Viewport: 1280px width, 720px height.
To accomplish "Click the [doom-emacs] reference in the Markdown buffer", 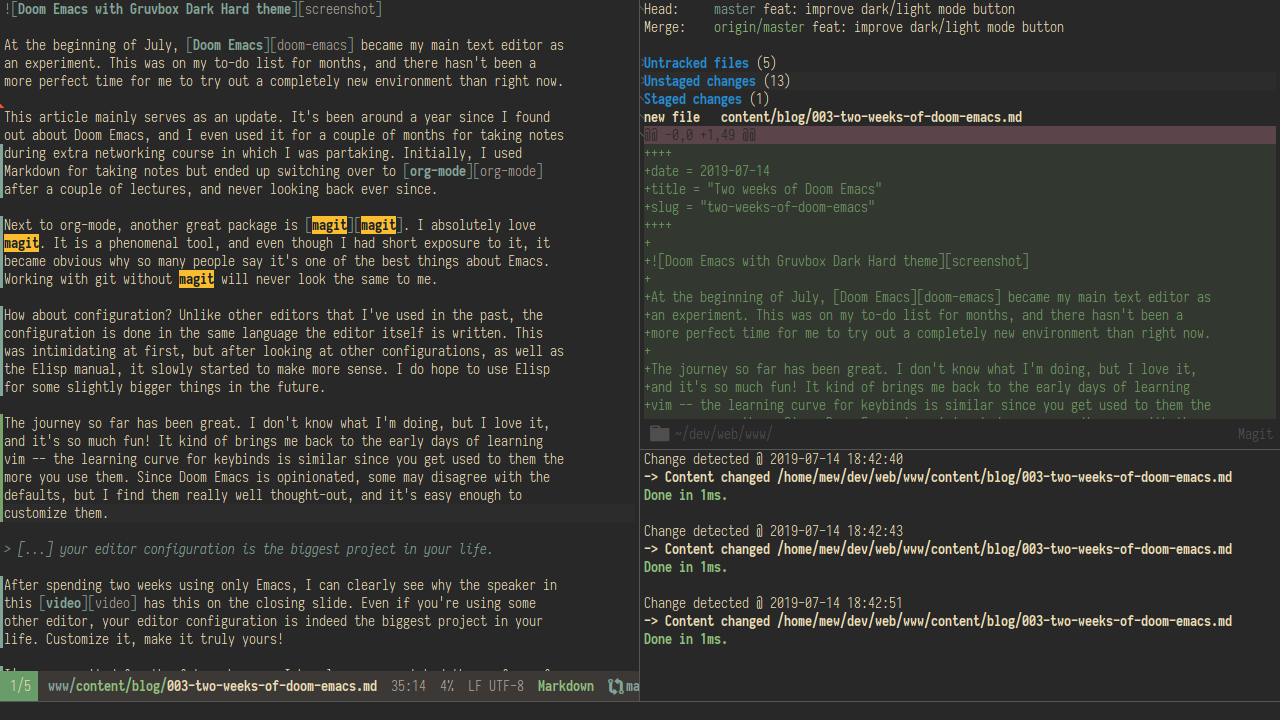I will 311,45.
